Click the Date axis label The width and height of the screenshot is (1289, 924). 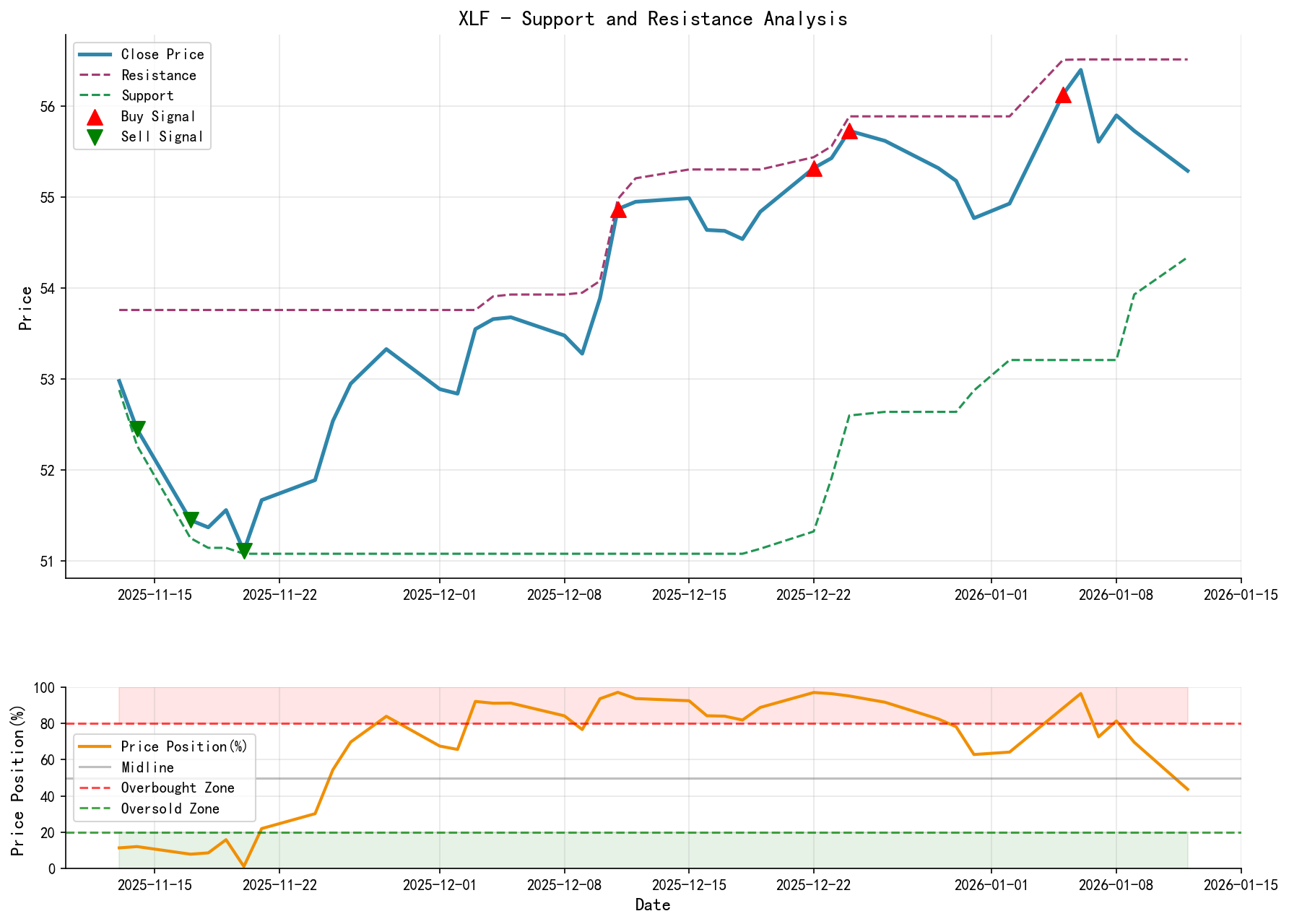tap(654, 904)
